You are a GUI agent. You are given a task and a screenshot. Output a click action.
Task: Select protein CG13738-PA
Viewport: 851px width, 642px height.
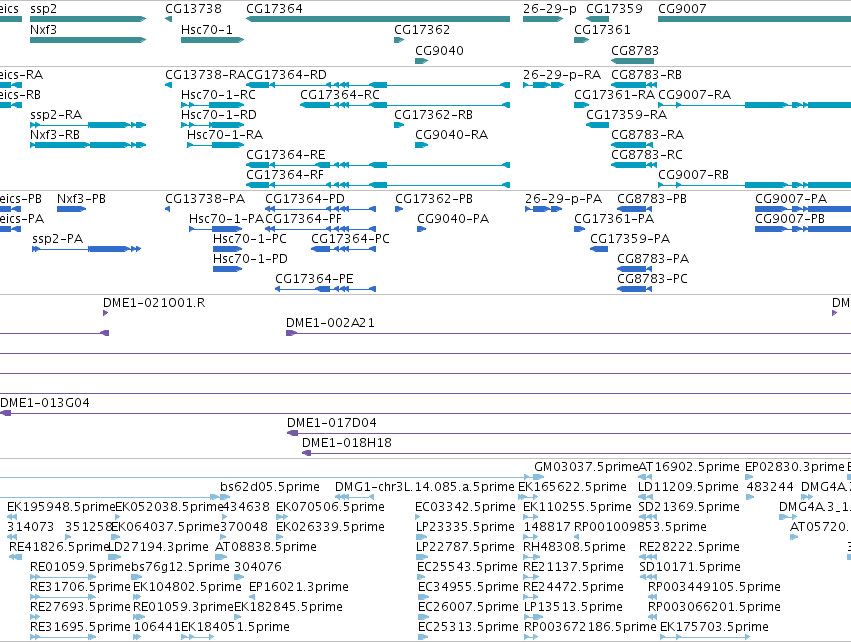pos(167,209)
